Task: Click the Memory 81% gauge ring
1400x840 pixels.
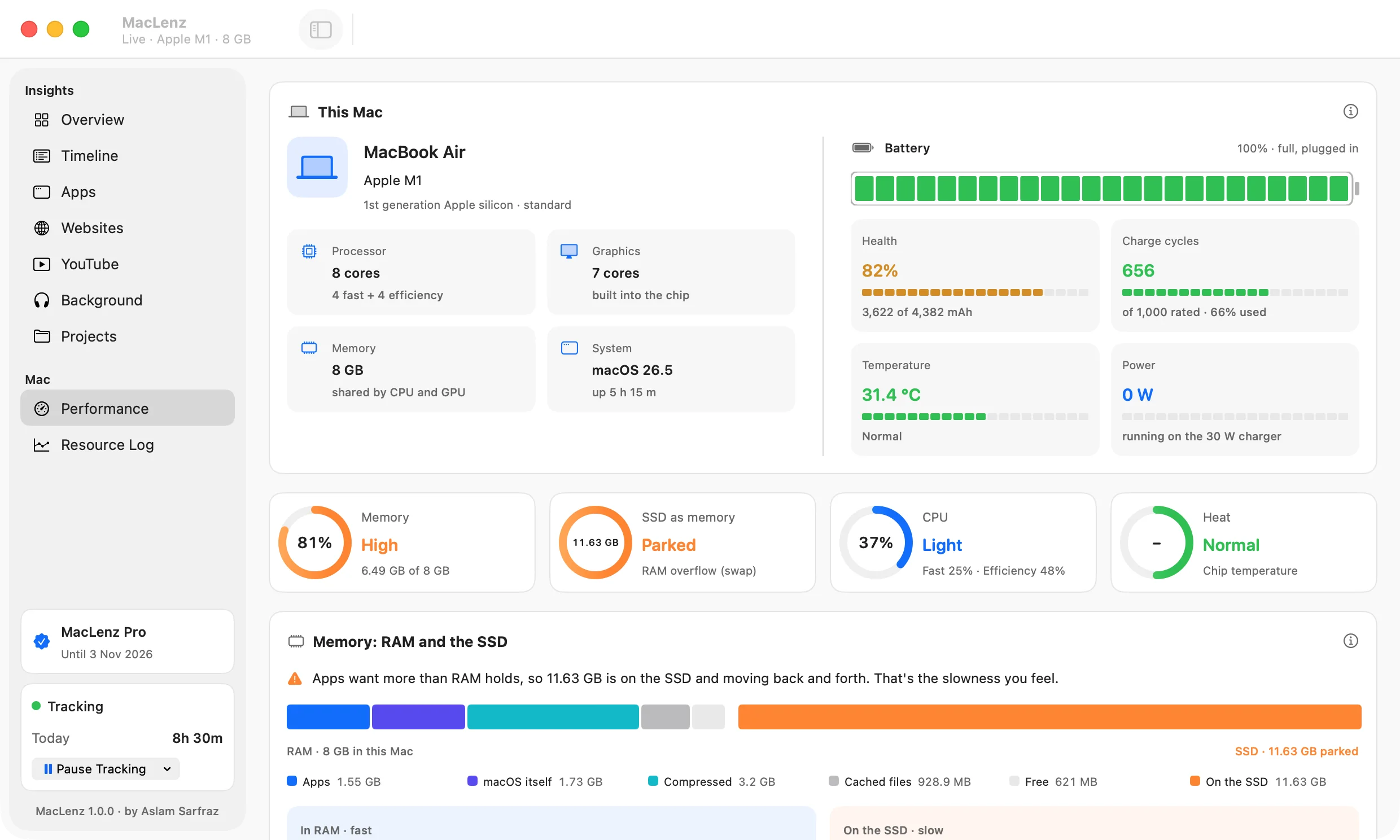Action: tap(314, 542)
